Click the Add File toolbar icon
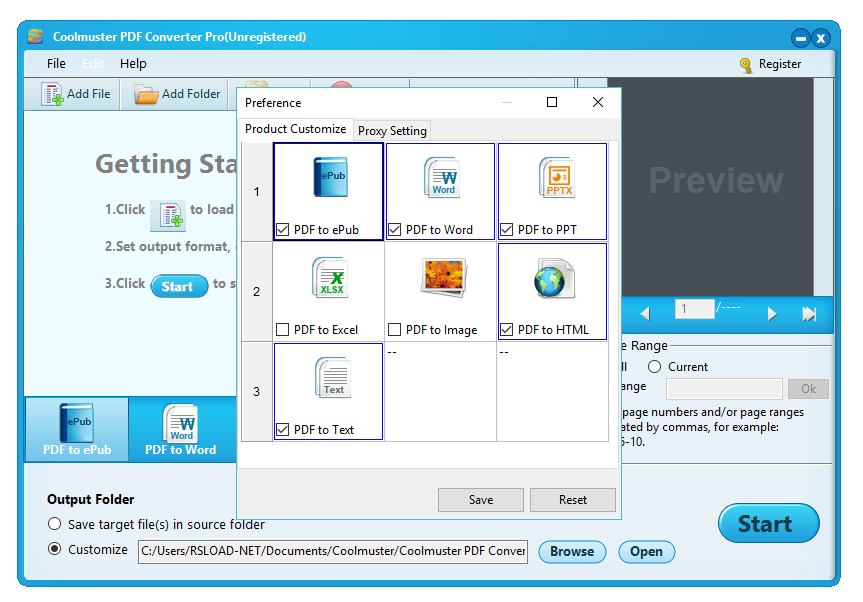This screenshot has width=863, height=602. (x=52, y=94)
